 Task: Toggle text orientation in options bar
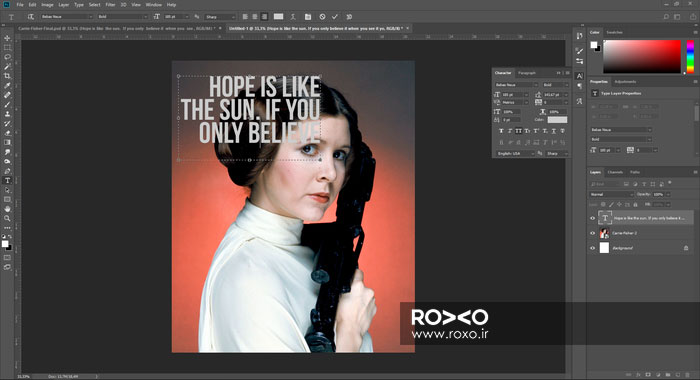(x=31, y=17)
